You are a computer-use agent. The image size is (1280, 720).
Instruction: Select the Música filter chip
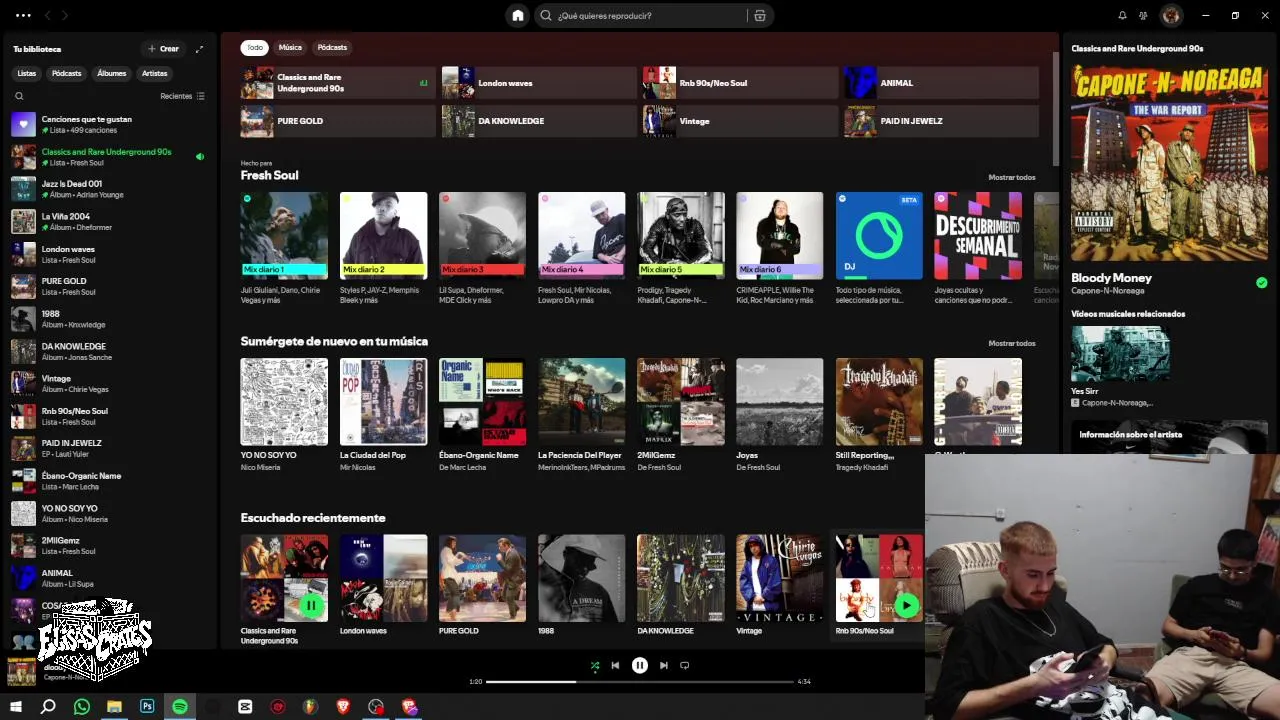[x=290, y=47]
